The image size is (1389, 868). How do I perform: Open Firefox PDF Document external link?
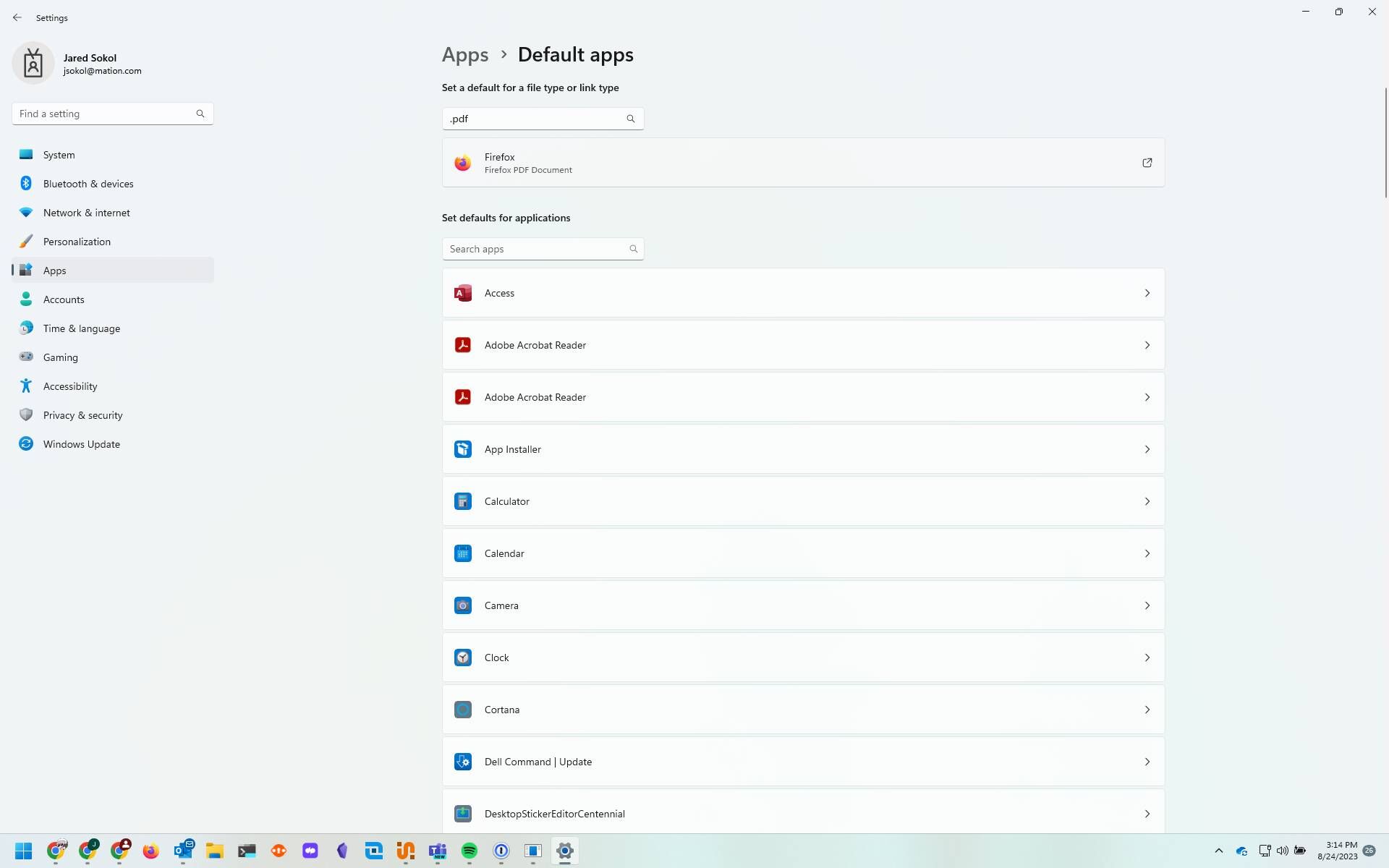click(x=1147, y=162)
